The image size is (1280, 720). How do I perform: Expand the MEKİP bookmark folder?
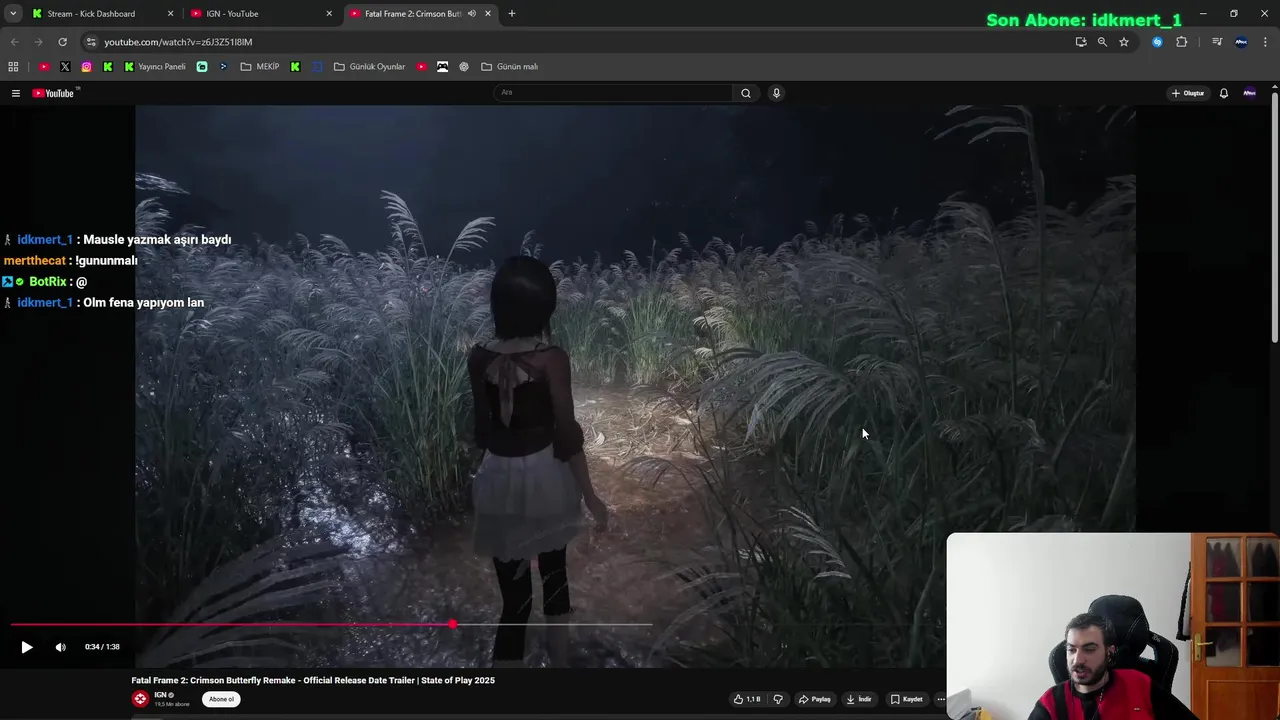pos(260,67)
